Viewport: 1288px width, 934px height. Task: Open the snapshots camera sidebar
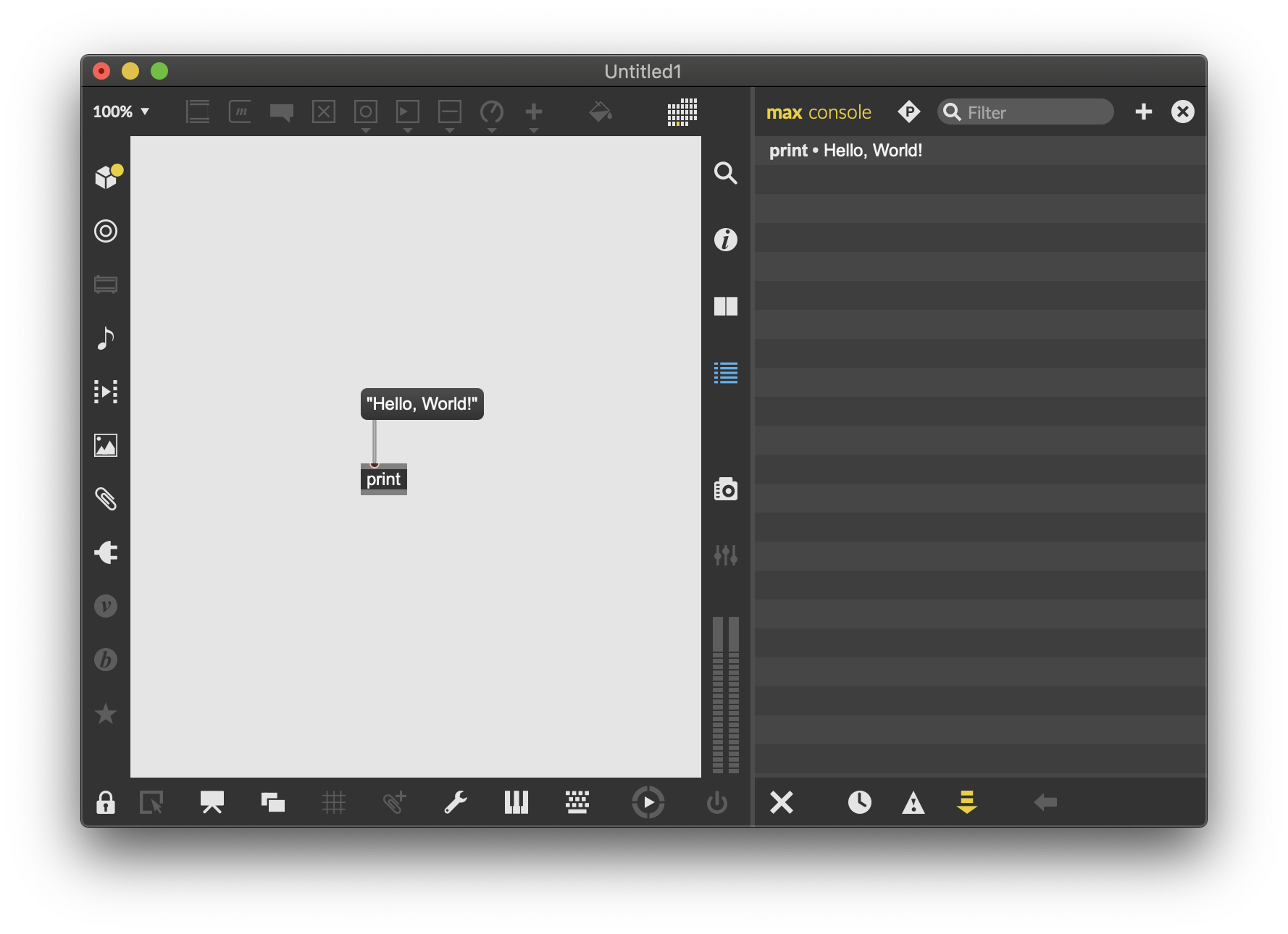coord(726,489)
